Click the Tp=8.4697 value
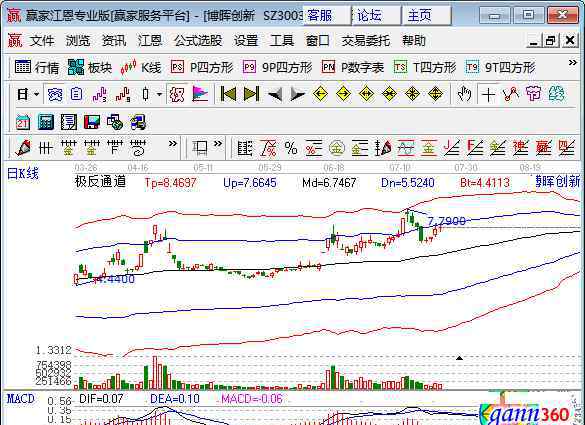Image resolution: width=585 pixels, height=425 pixels. 170,182
